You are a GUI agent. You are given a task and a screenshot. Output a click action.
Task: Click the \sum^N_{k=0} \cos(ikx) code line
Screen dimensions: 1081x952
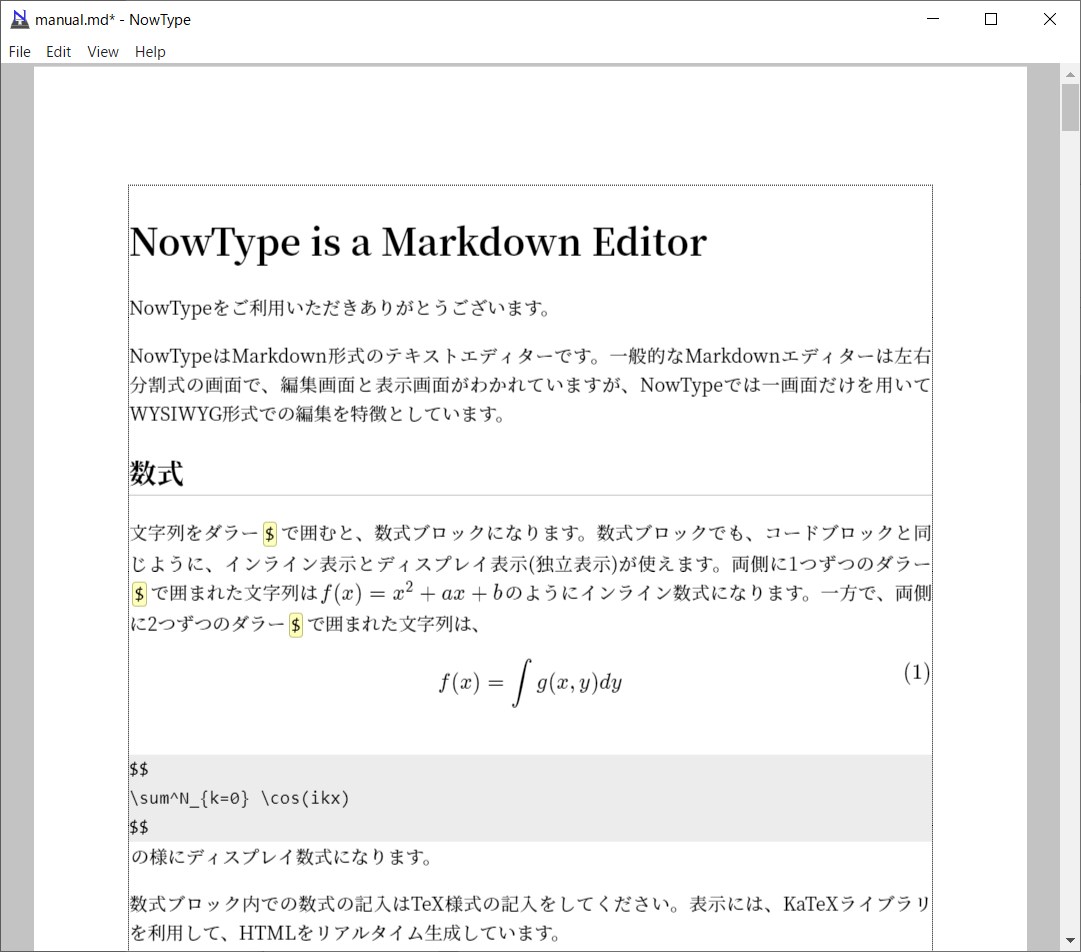click(240, 797)
